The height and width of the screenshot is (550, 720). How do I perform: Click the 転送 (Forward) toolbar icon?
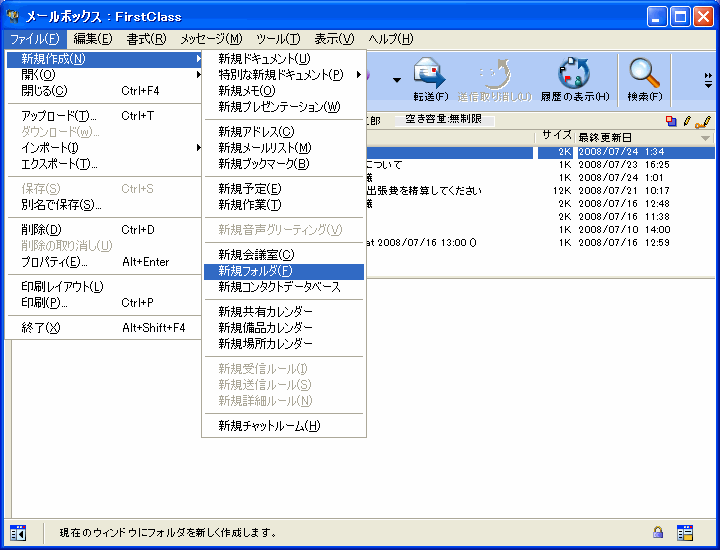429,77
